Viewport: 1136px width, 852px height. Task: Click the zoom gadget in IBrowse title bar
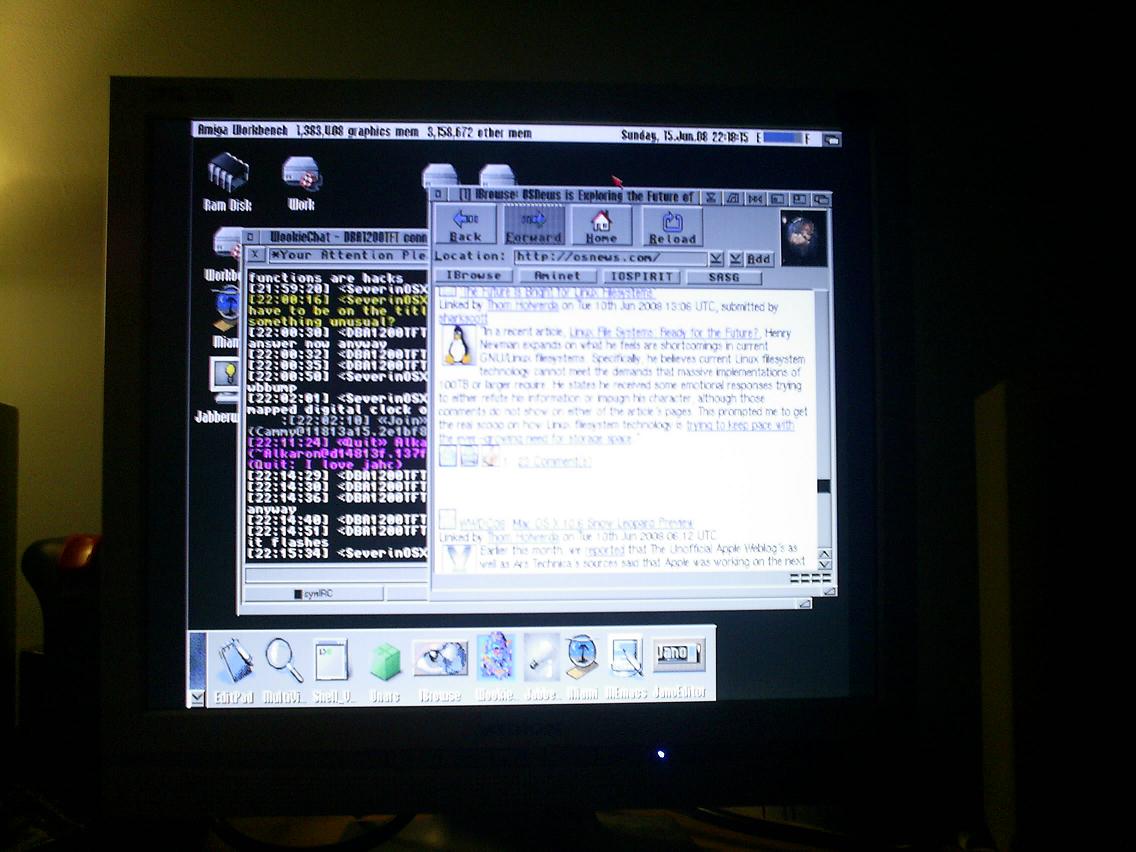(x=799, y=199)
